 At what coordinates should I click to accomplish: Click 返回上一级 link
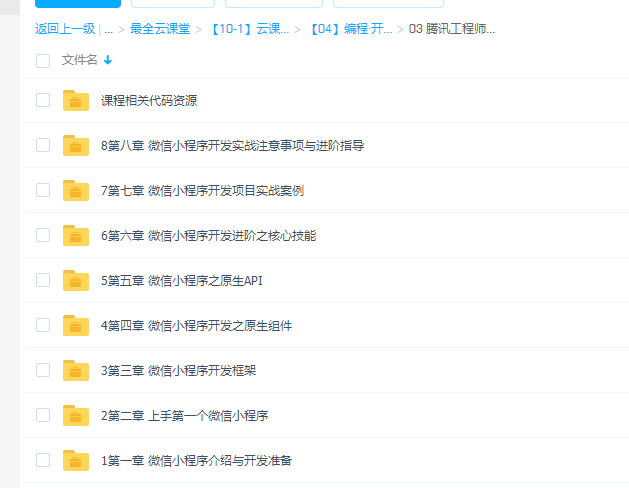pos(64,29)
